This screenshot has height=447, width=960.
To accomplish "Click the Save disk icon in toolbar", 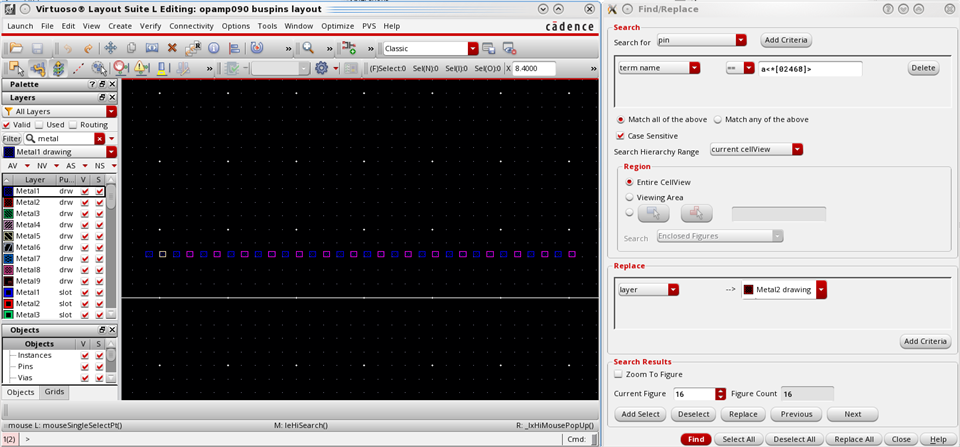I will point(37,48).
